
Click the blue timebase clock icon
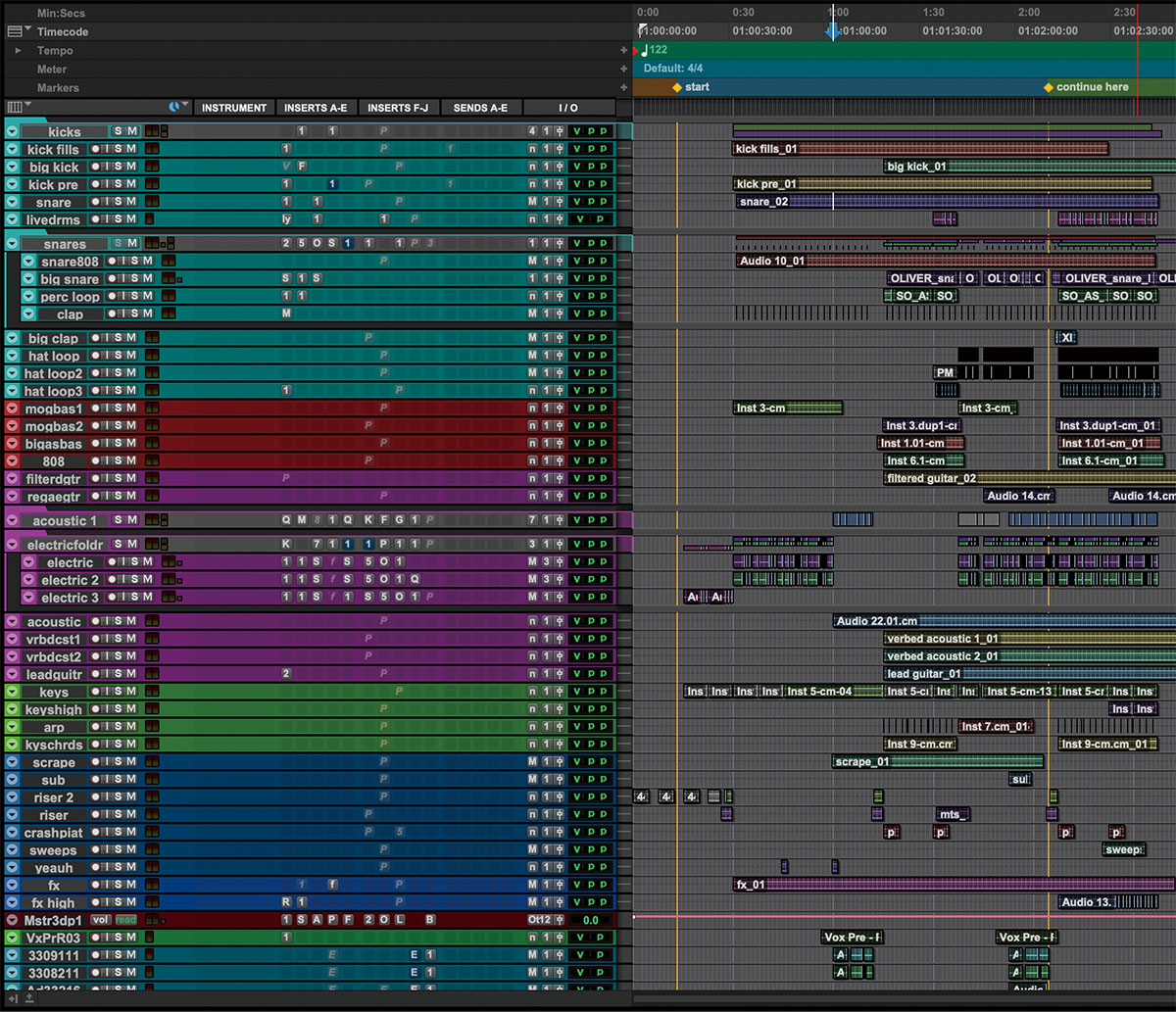click(174, 107)
